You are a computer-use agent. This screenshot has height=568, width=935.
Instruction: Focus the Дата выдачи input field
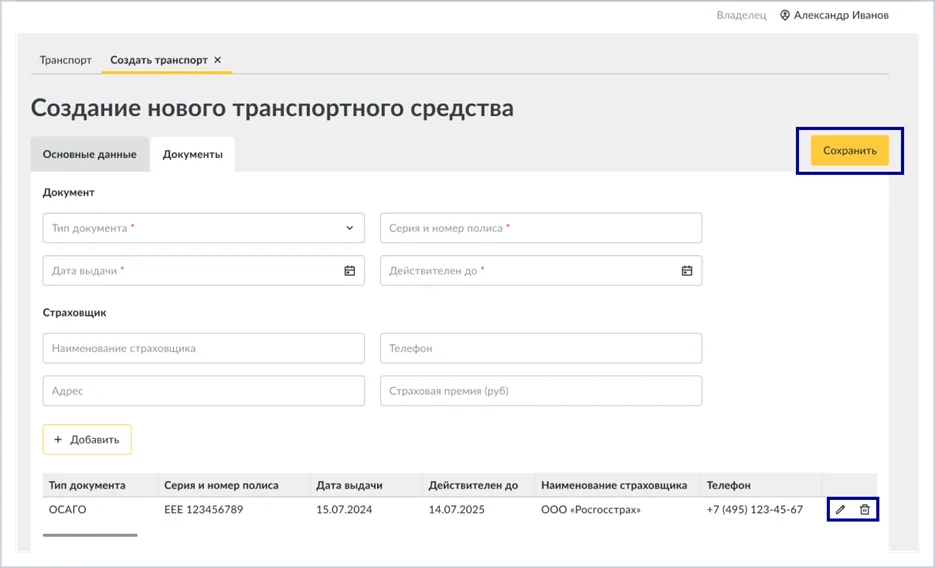[x=203, y=271]
